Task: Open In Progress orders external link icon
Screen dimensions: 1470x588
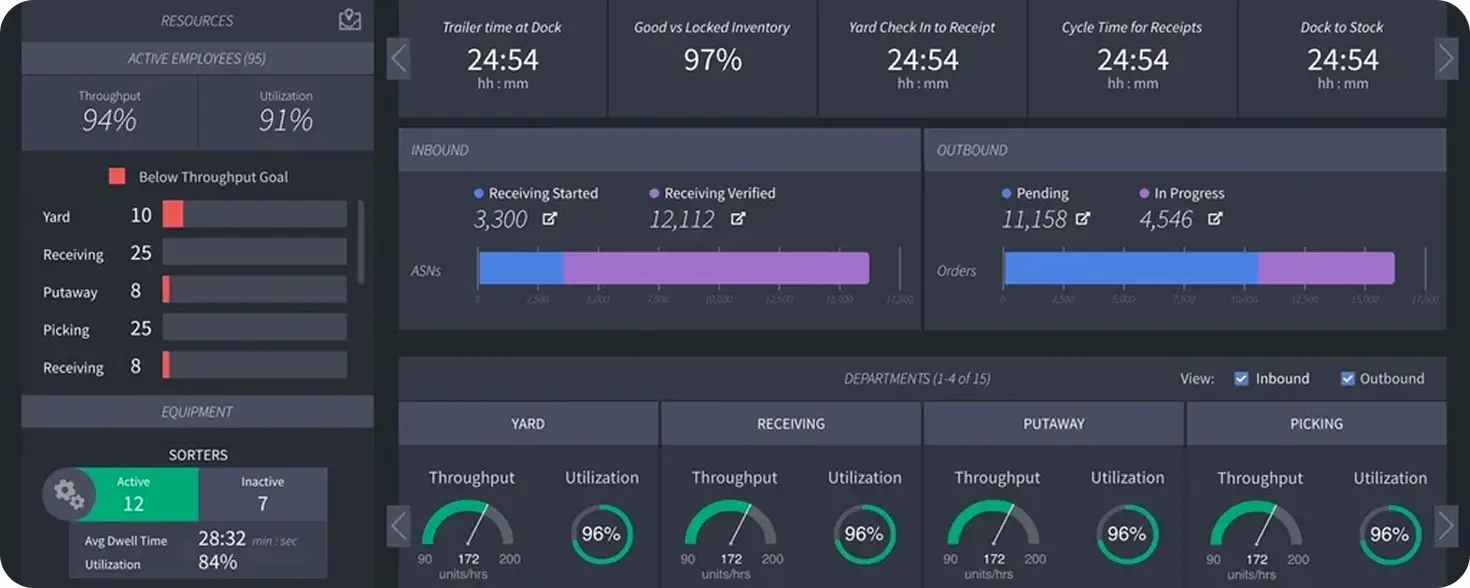Action: [x=1215, y=219]
